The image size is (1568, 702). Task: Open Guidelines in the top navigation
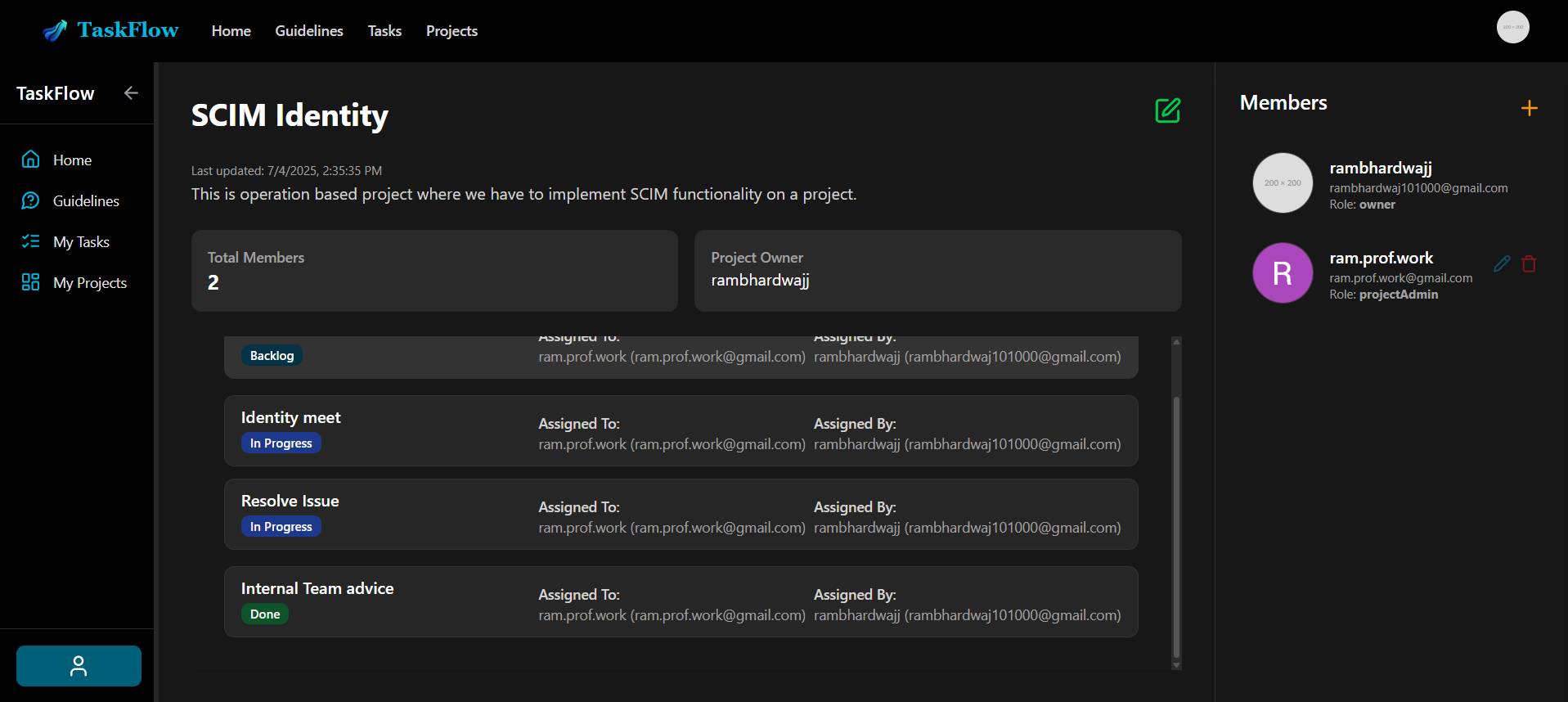(x=309, y=31)
